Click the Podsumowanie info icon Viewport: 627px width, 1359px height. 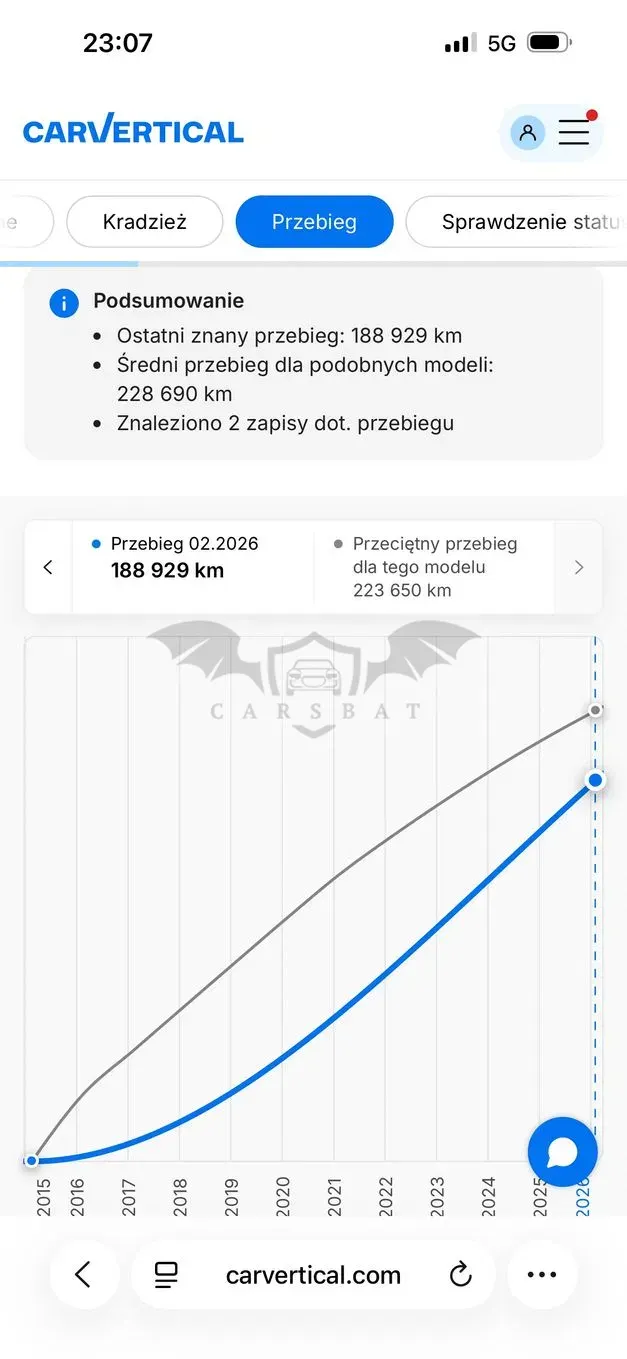(x=63, y=303)
